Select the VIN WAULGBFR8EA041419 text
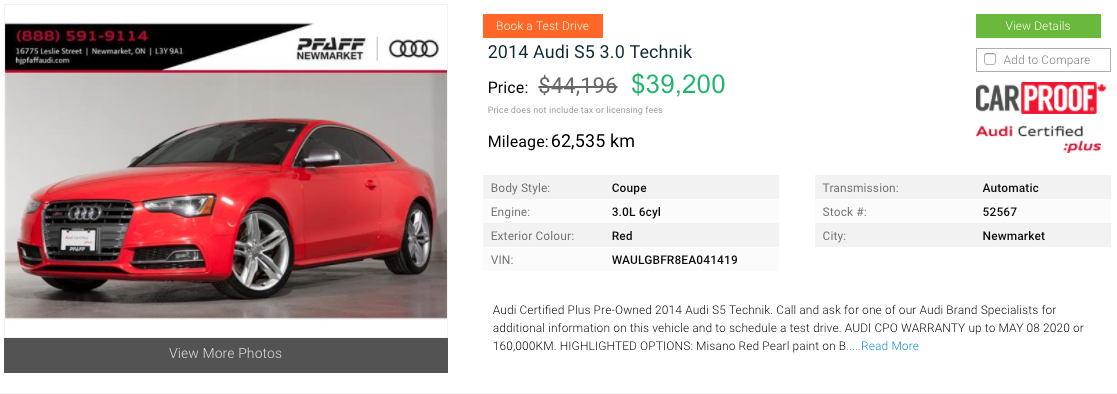This screenshot has height=394, width=1117. click(675, 260)
